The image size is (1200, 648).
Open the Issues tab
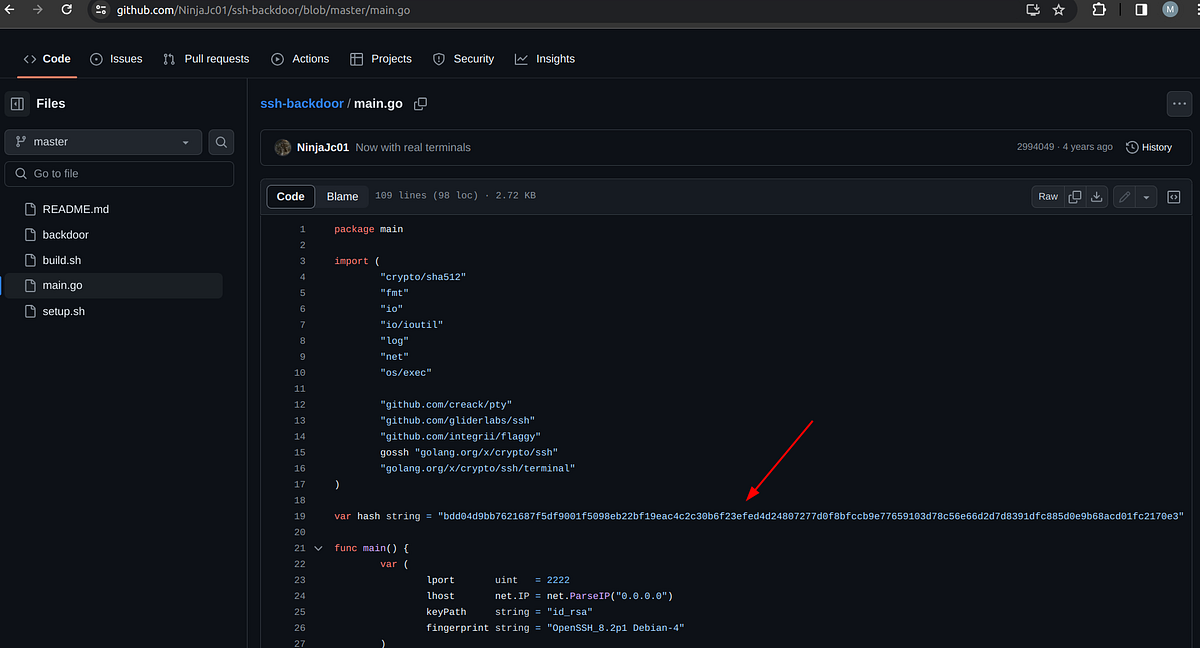(x=116, y=59)
